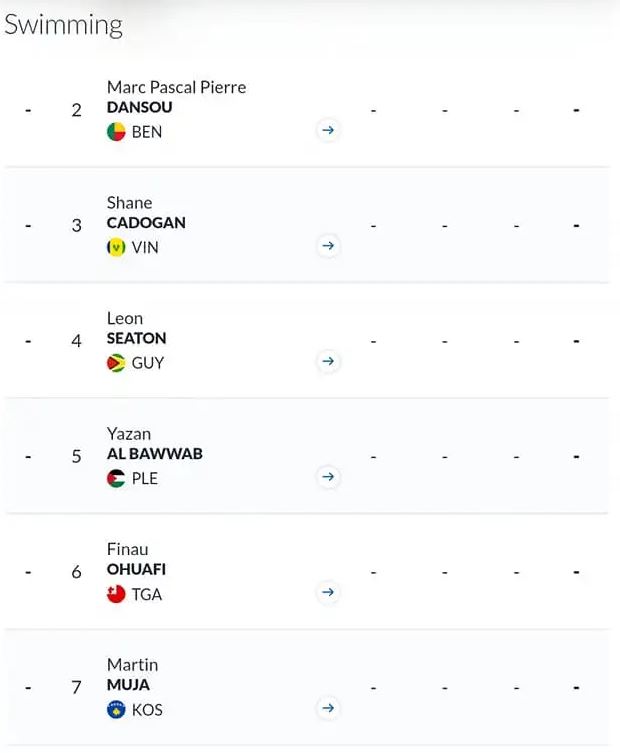Open arrow icon for Marc Dansou
Image resolution: width=620 pixels, height=753 pixels.
[x=328, y=130]
